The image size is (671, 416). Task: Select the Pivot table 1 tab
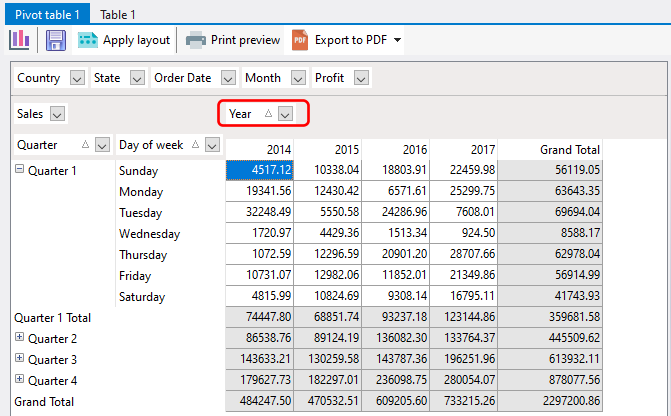[47, 15]
